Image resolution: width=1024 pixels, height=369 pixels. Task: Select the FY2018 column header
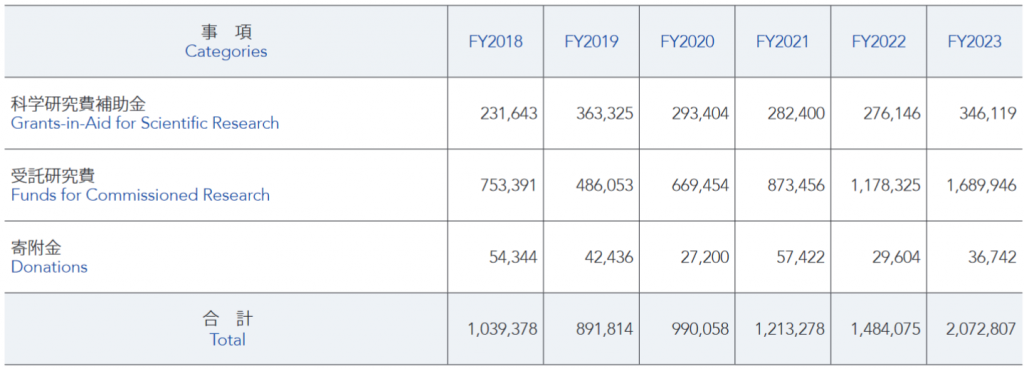495,42
